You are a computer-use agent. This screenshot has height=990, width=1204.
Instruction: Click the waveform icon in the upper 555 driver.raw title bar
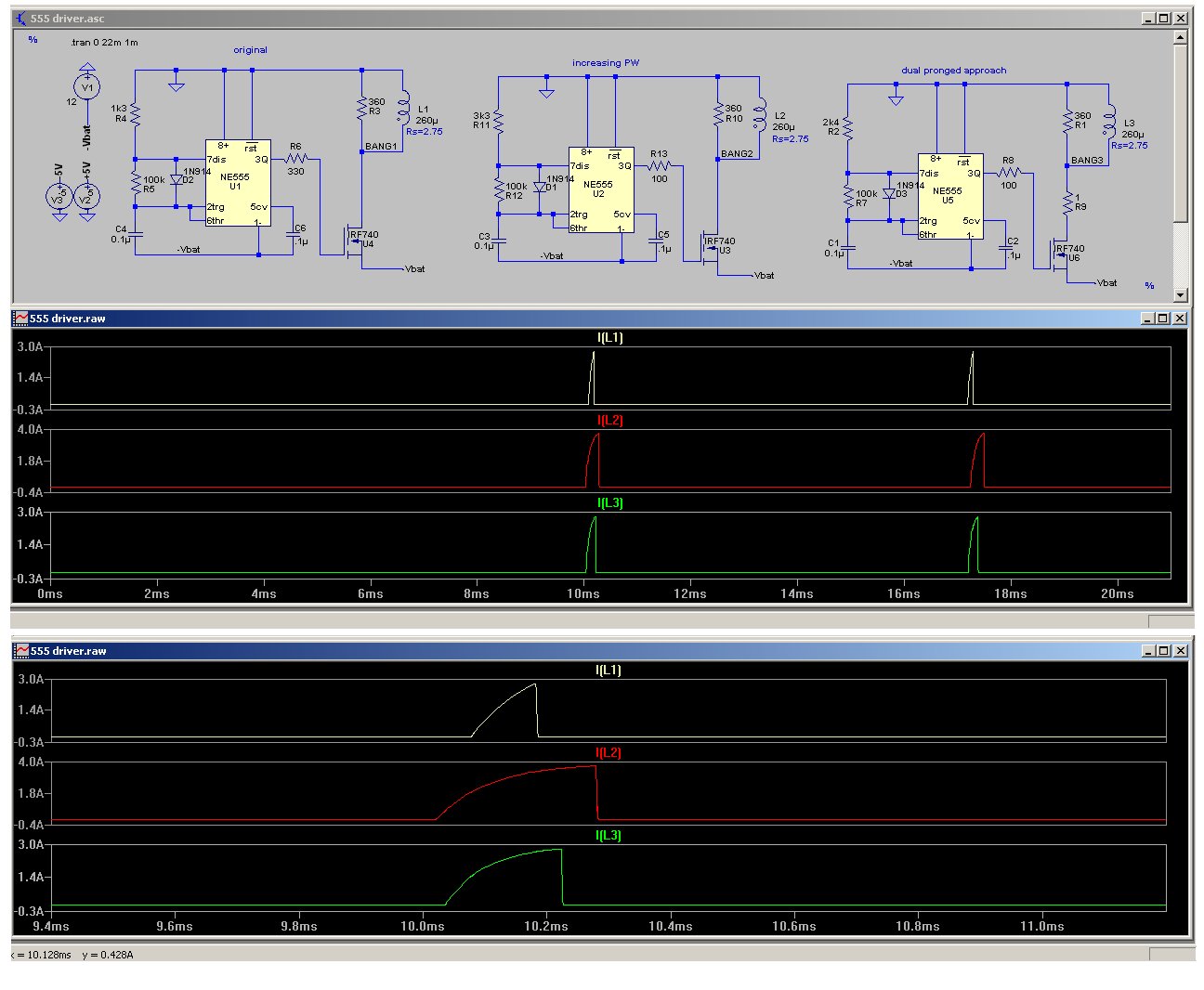pyautogui.click(x=20, y=319)
